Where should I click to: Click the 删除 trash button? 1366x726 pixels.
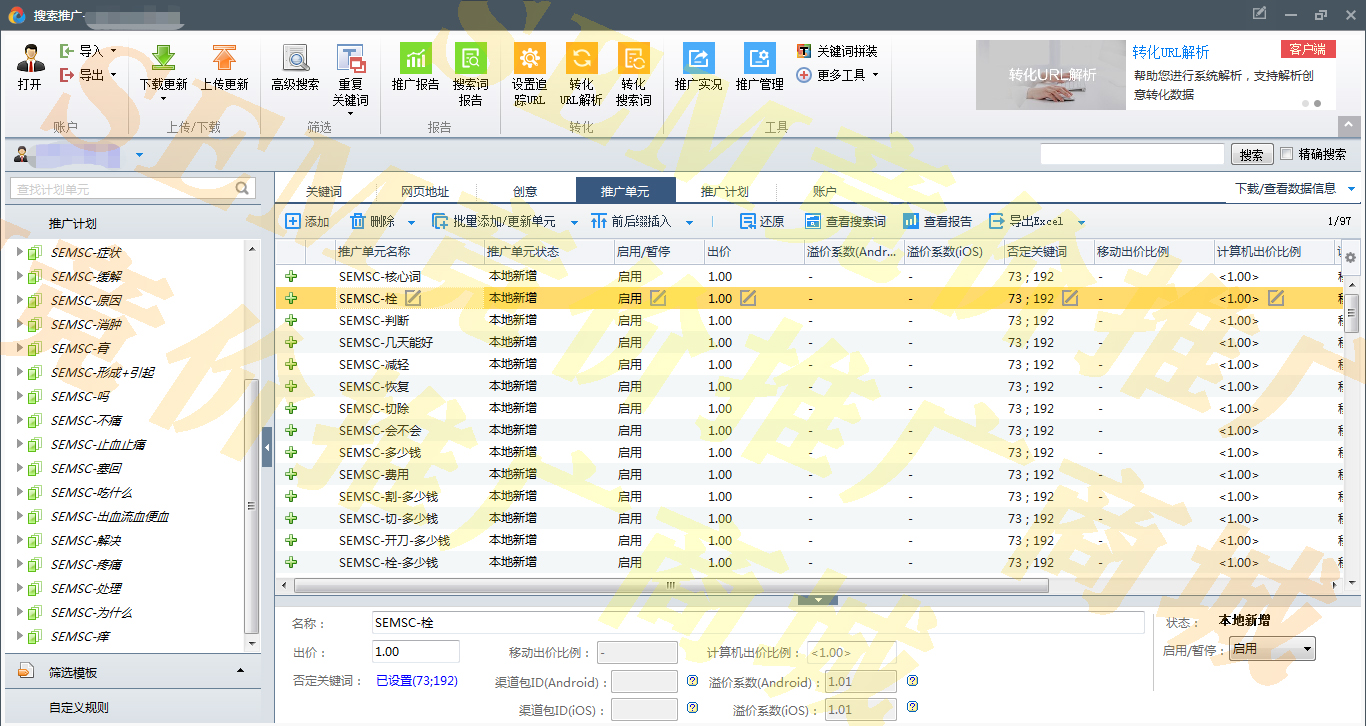[x=372, y=222]
